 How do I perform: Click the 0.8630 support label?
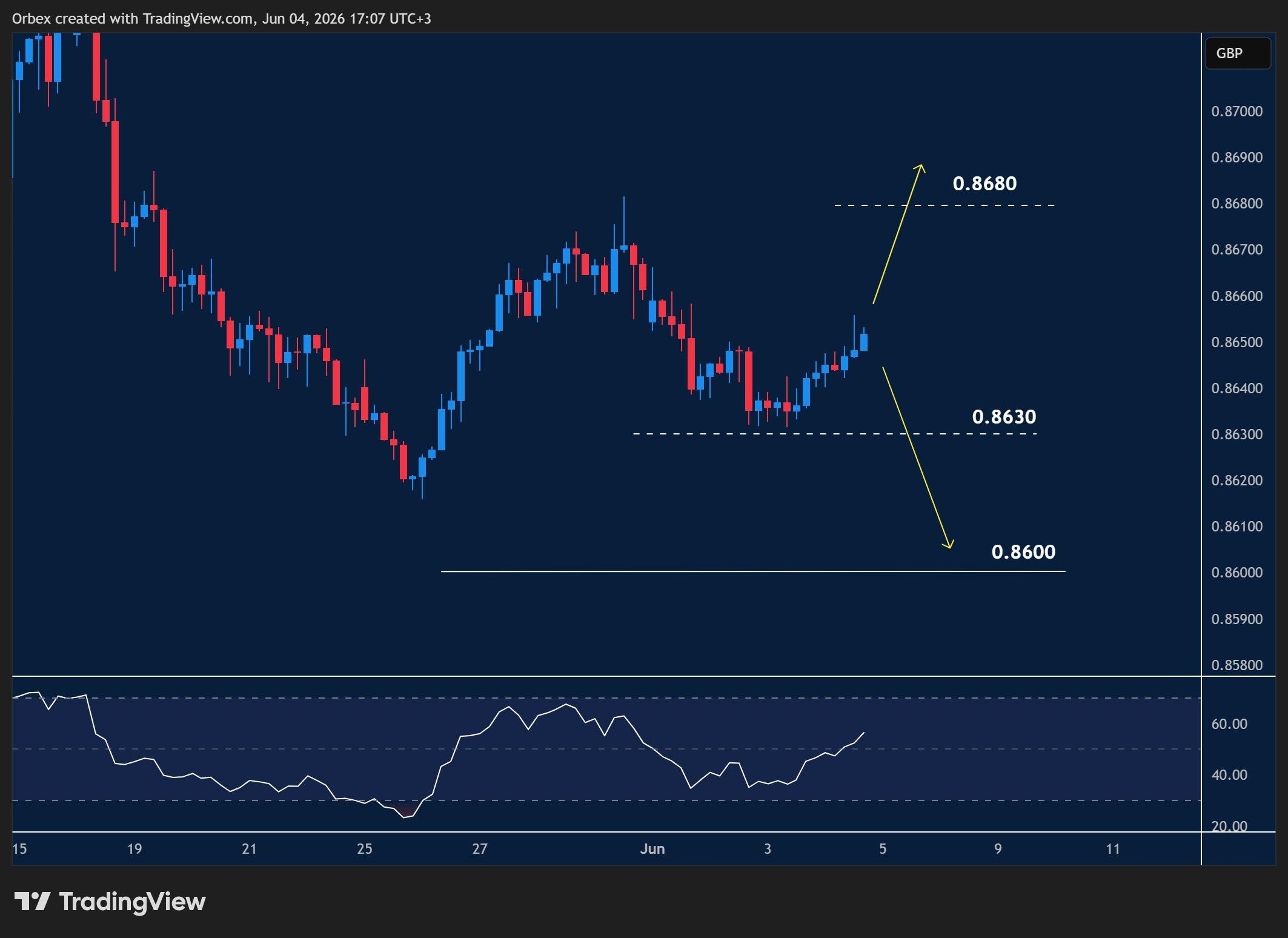pos(1004,416)
